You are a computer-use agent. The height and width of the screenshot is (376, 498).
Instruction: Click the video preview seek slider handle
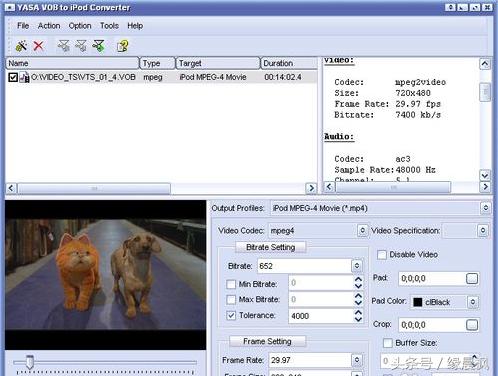pyautogui.click(x=30, y=362)
